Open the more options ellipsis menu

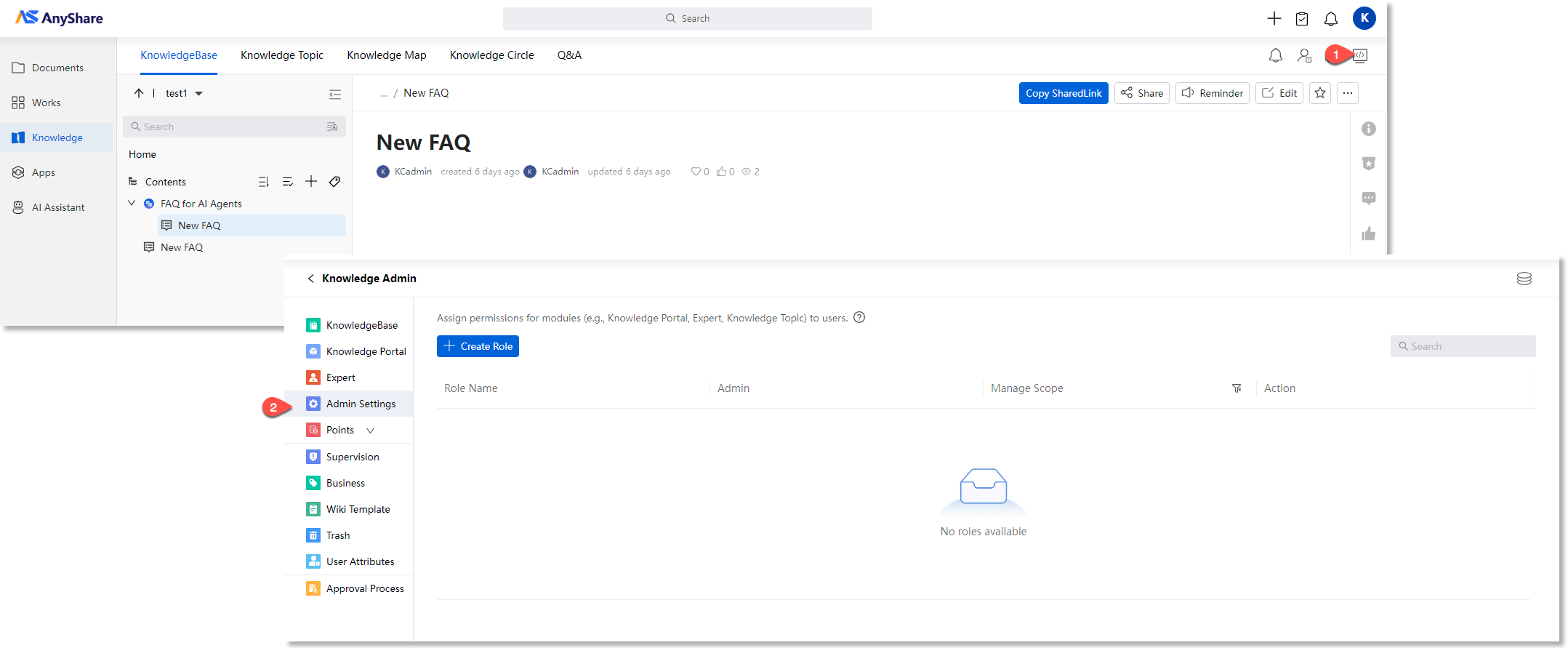[1348, 93]
